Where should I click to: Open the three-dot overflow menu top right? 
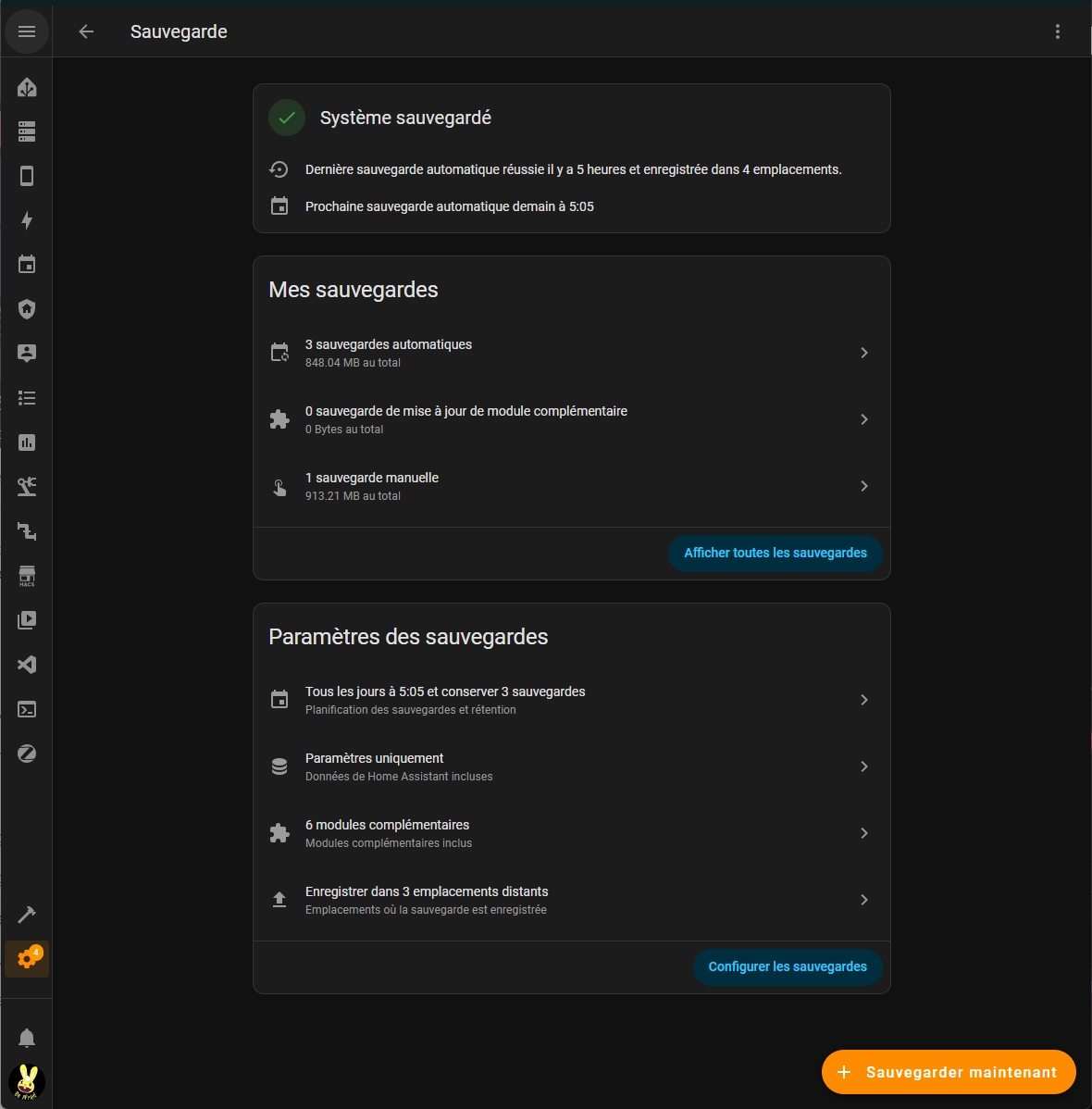tap(1058, 31)
